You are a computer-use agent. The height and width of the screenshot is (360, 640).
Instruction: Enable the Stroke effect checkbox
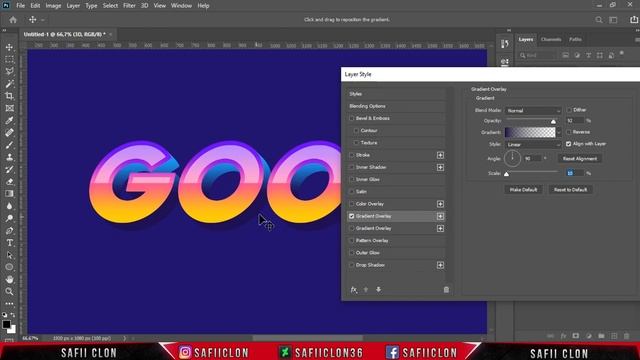351,155
